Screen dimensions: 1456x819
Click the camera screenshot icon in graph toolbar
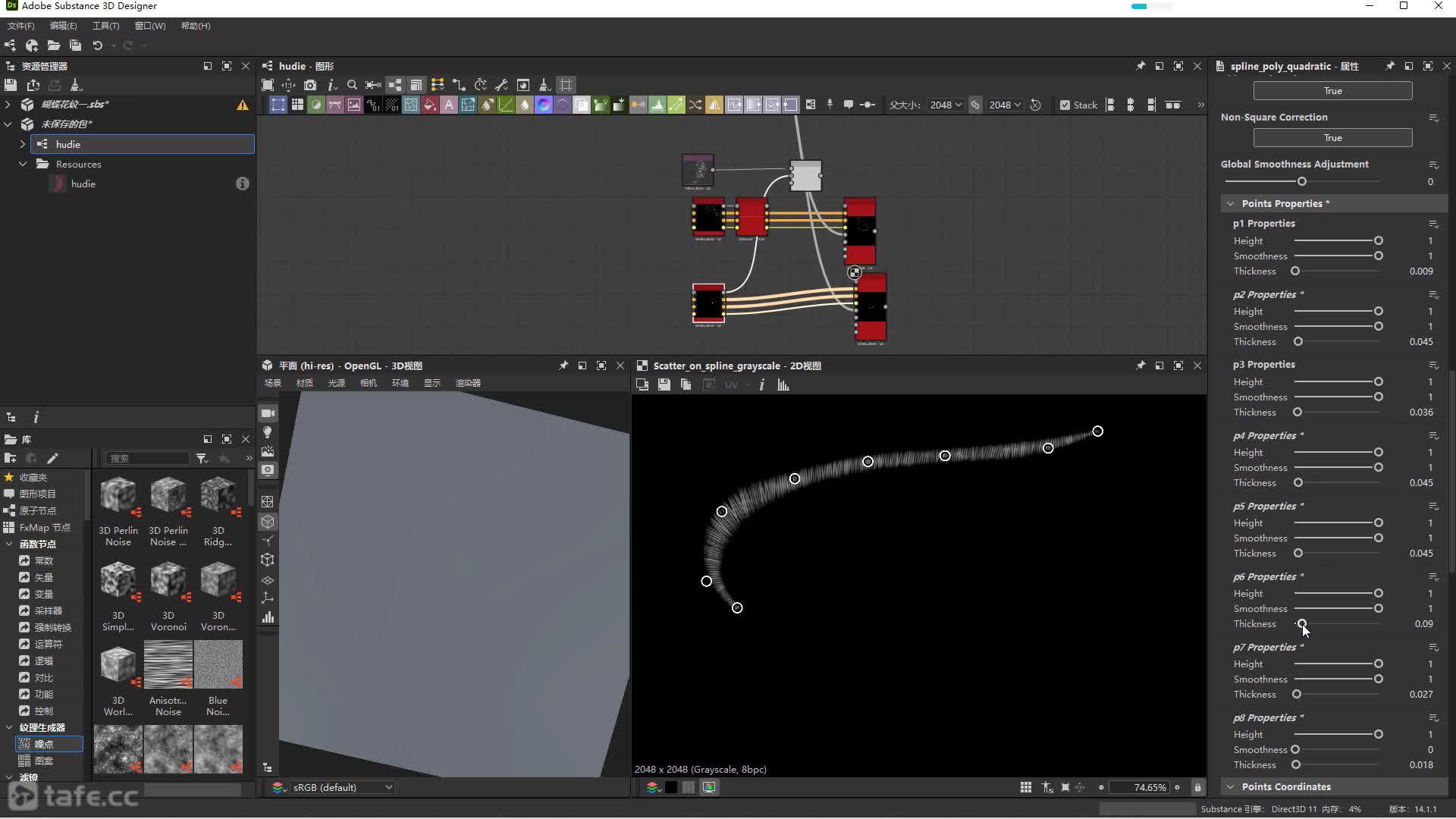point(310,85)
